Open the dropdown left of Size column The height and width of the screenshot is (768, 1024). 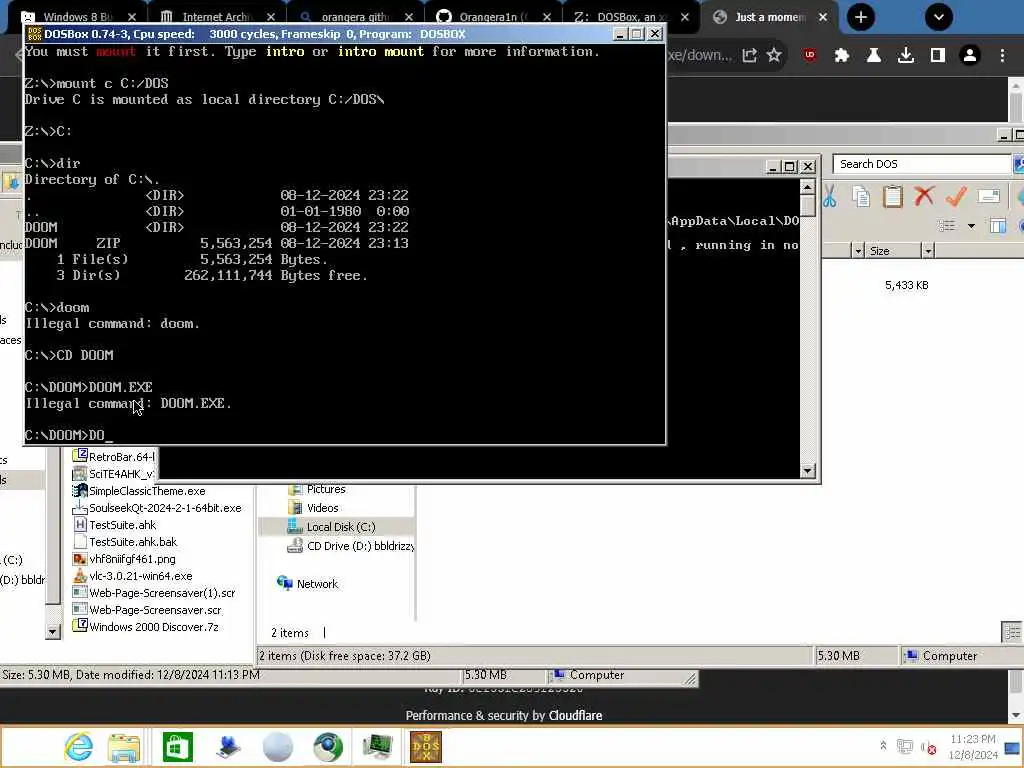click(858, 251)
